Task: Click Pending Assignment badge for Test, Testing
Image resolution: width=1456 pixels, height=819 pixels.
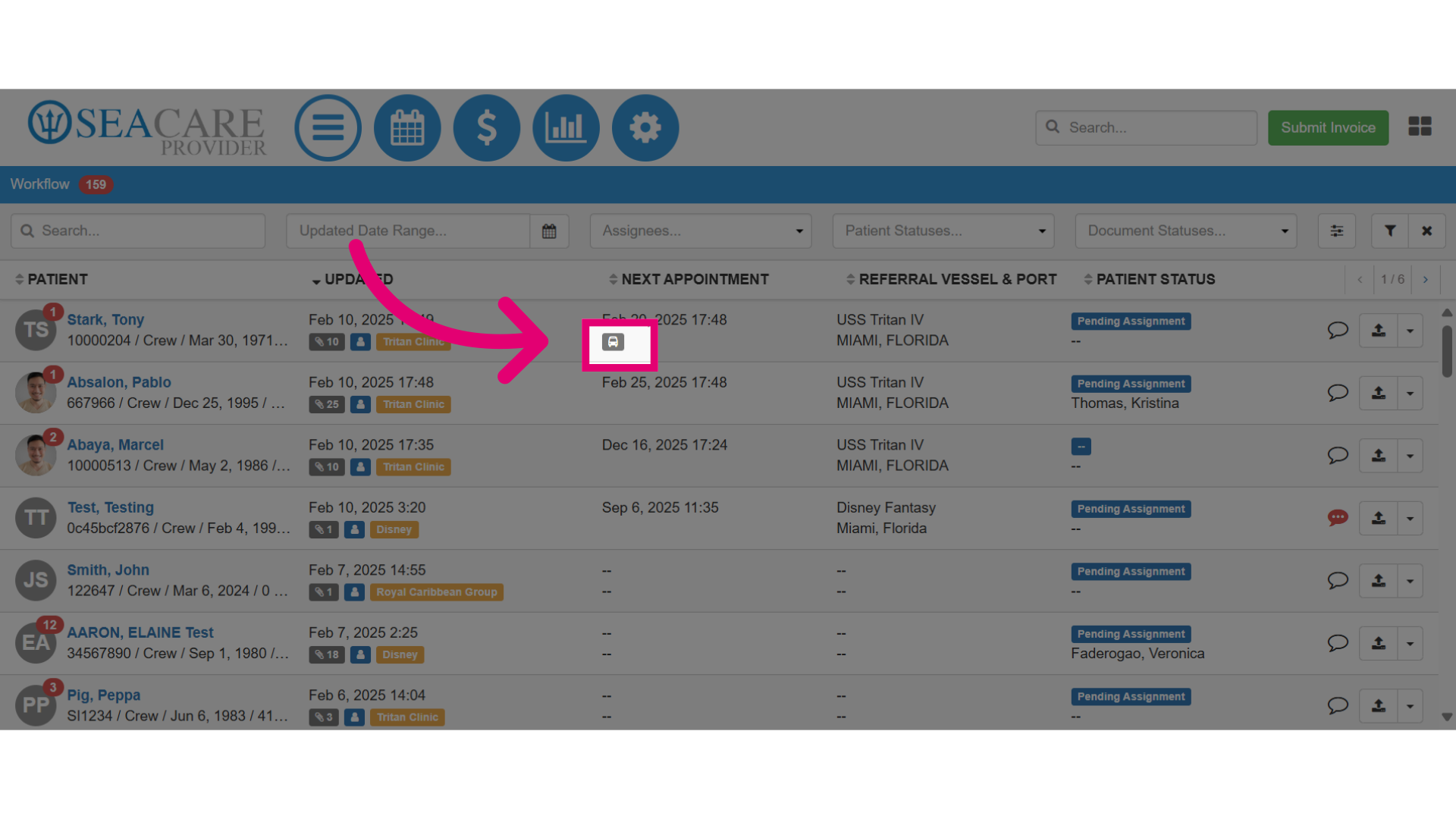Action: click(x=1131, y=509)
